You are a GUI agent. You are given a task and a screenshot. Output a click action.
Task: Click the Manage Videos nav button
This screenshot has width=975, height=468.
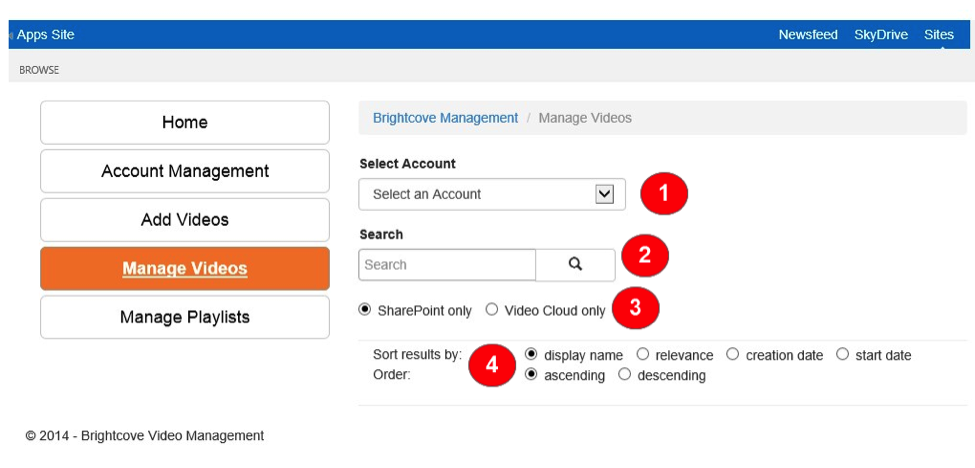tap(185, 268)
